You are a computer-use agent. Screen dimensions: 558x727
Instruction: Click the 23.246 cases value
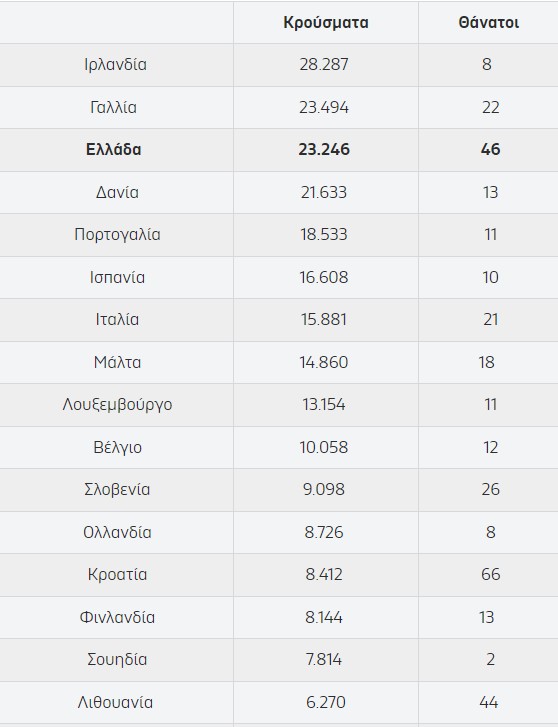coord(324,150)
